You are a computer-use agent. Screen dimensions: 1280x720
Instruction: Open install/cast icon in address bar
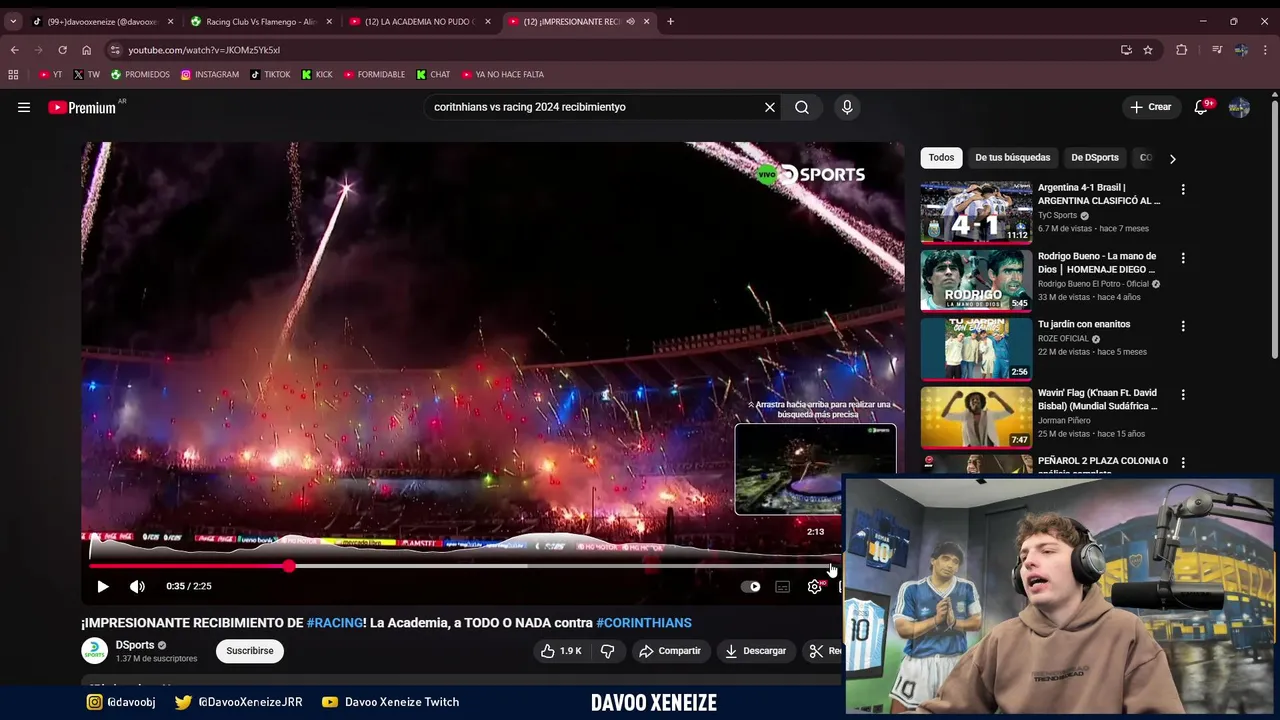pyautogui.click(x=1126, y=50)
